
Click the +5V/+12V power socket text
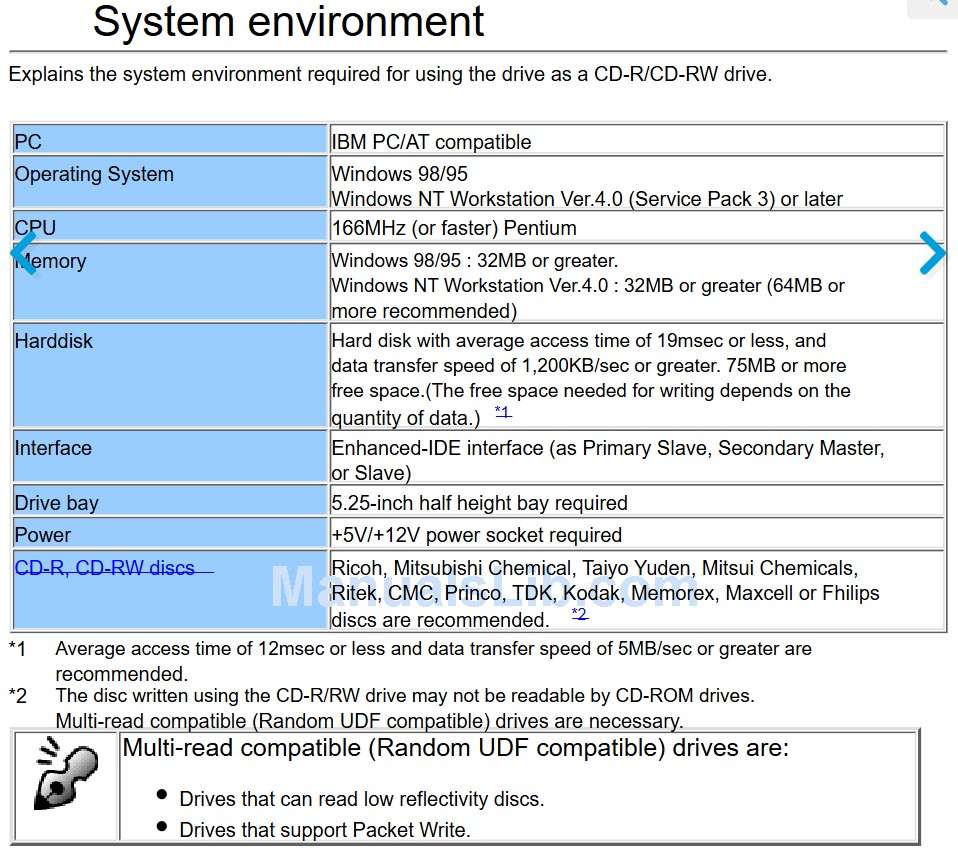tap(477, 535)
